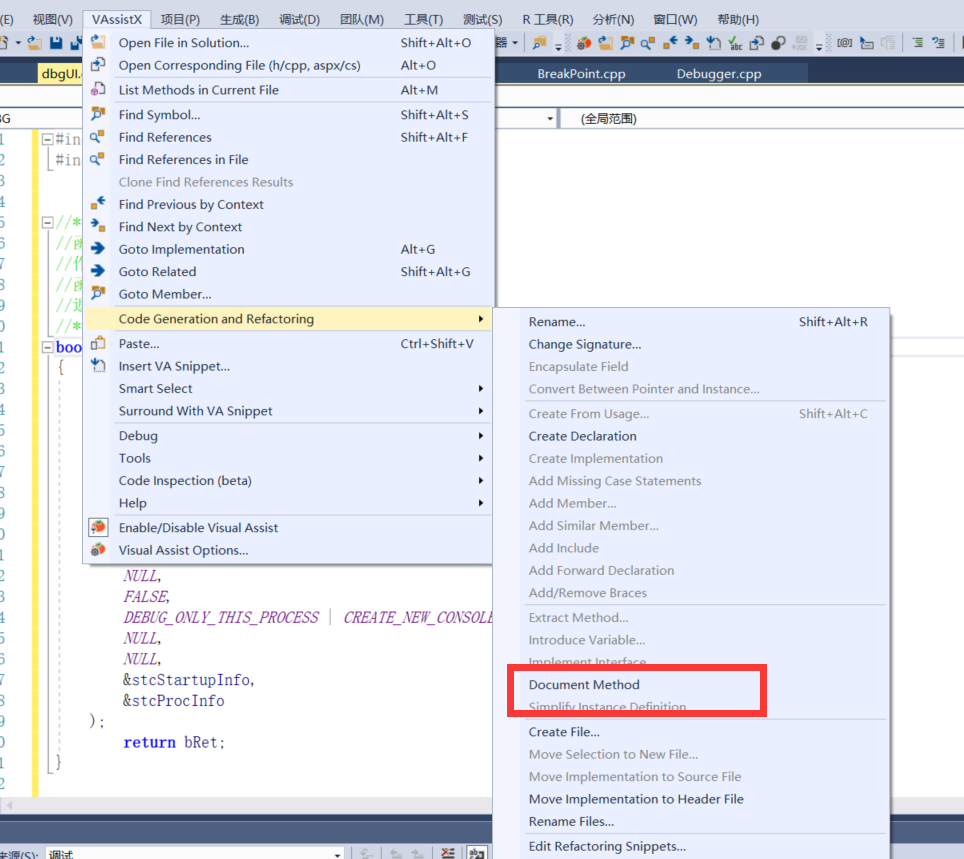The height and width of the screenshot is (859, 964).
Task: Expand the Tools submenu
Action: pyautogui.click(x=288, y=458)
